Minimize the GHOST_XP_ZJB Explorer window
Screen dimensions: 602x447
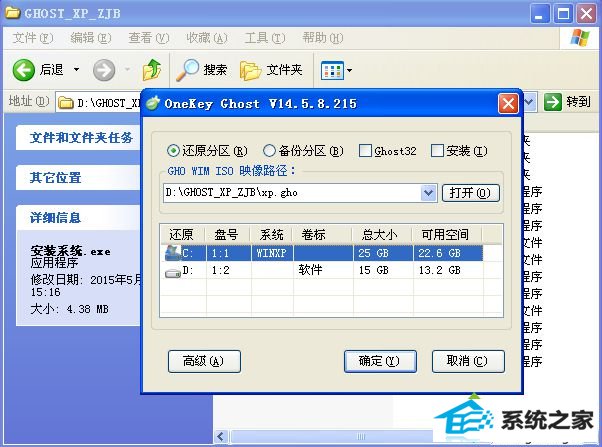[540, 14]
